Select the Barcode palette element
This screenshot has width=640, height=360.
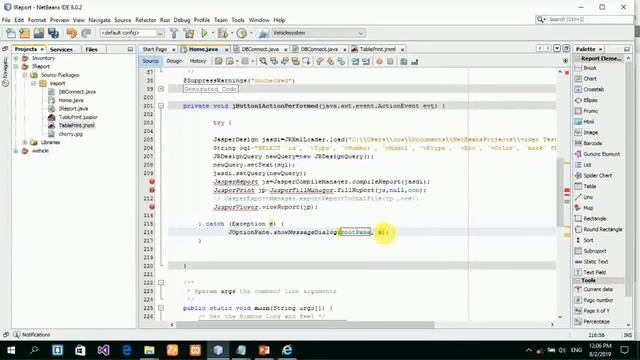[592, 143]
